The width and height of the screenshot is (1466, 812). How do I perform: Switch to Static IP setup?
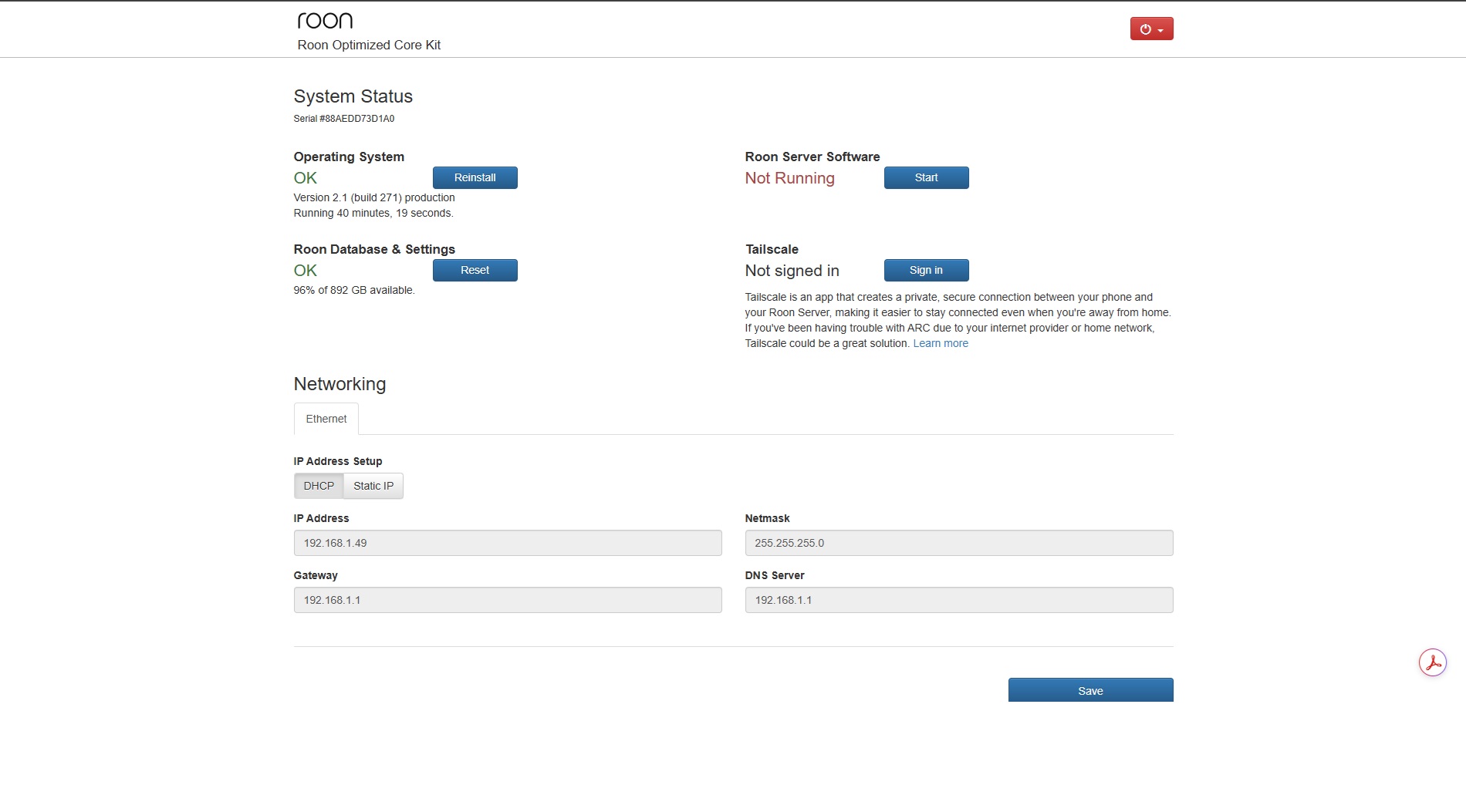[x=373, y=486]
